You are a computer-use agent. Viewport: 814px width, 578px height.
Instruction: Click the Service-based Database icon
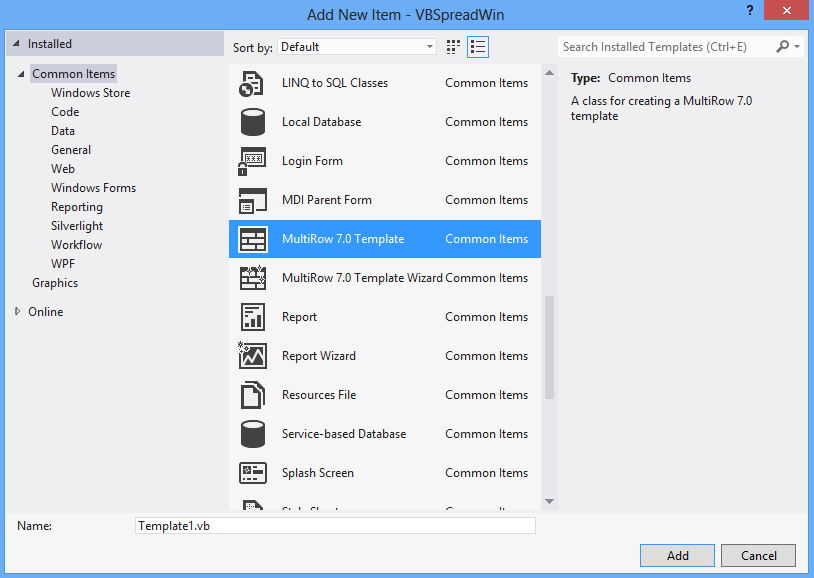252,434
